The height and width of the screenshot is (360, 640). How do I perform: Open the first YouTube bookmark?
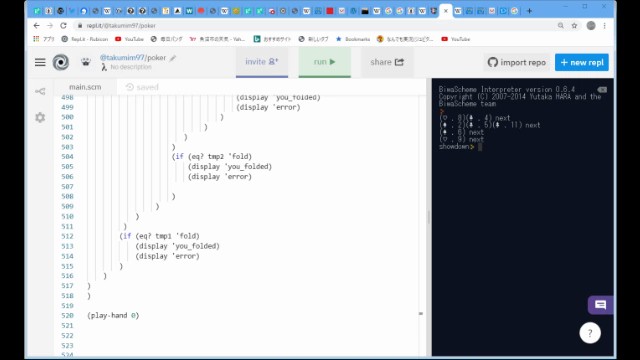(129, 39)
